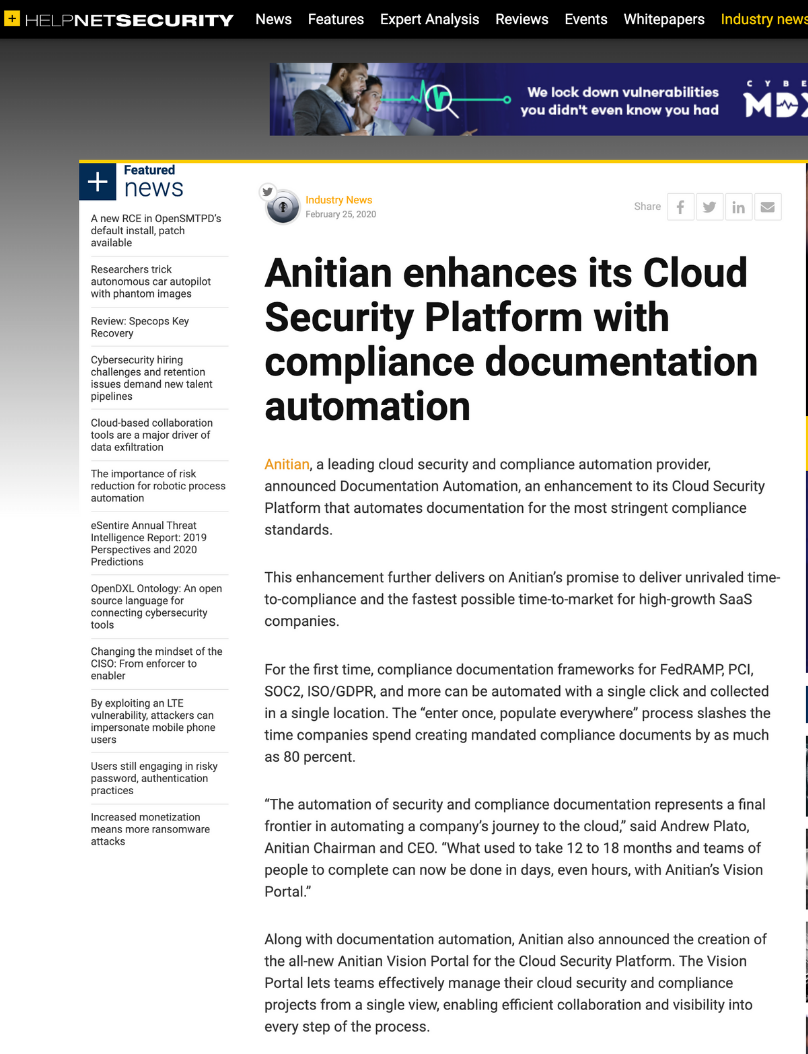Share article on Facebook icon
This screenshot has height=1054, width=808.
tap(680, 207)
